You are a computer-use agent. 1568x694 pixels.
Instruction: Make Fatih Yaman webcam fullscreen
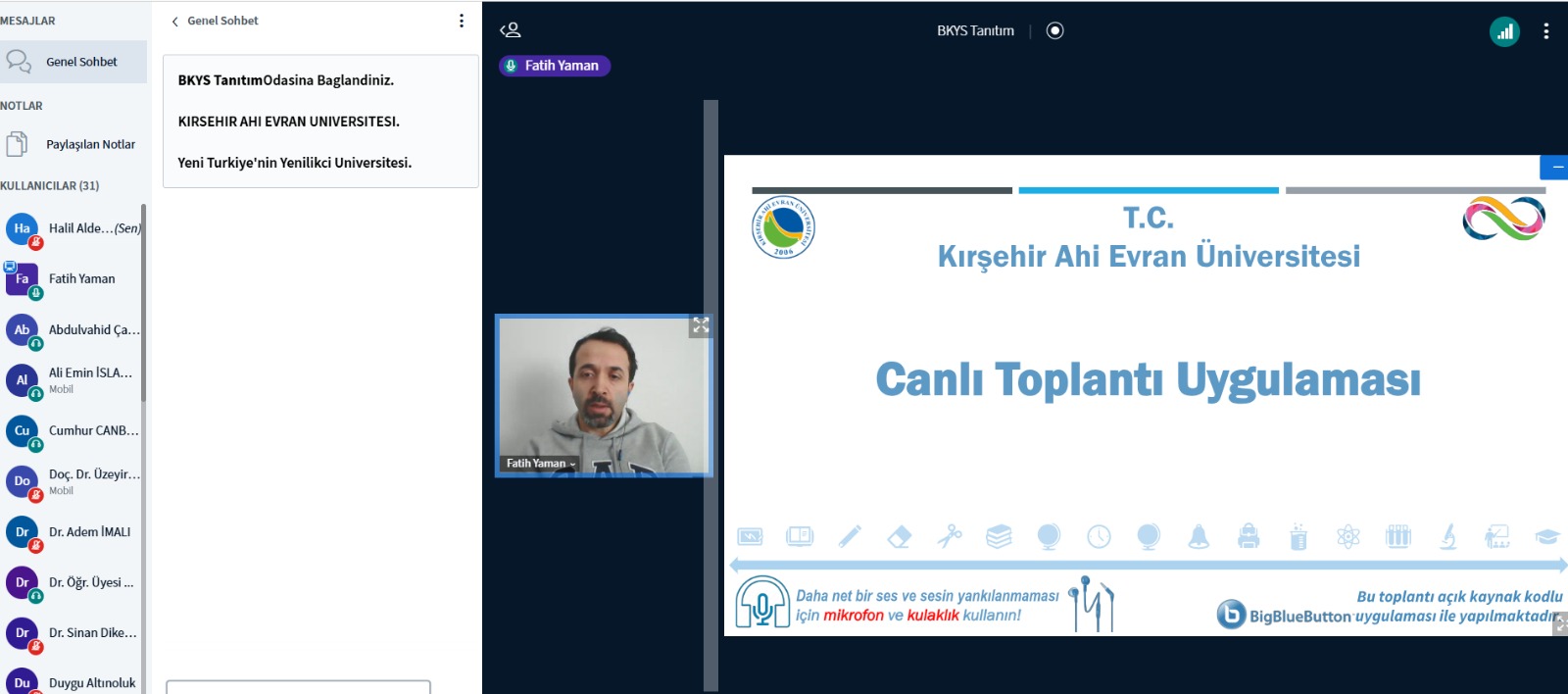(701, 325)
